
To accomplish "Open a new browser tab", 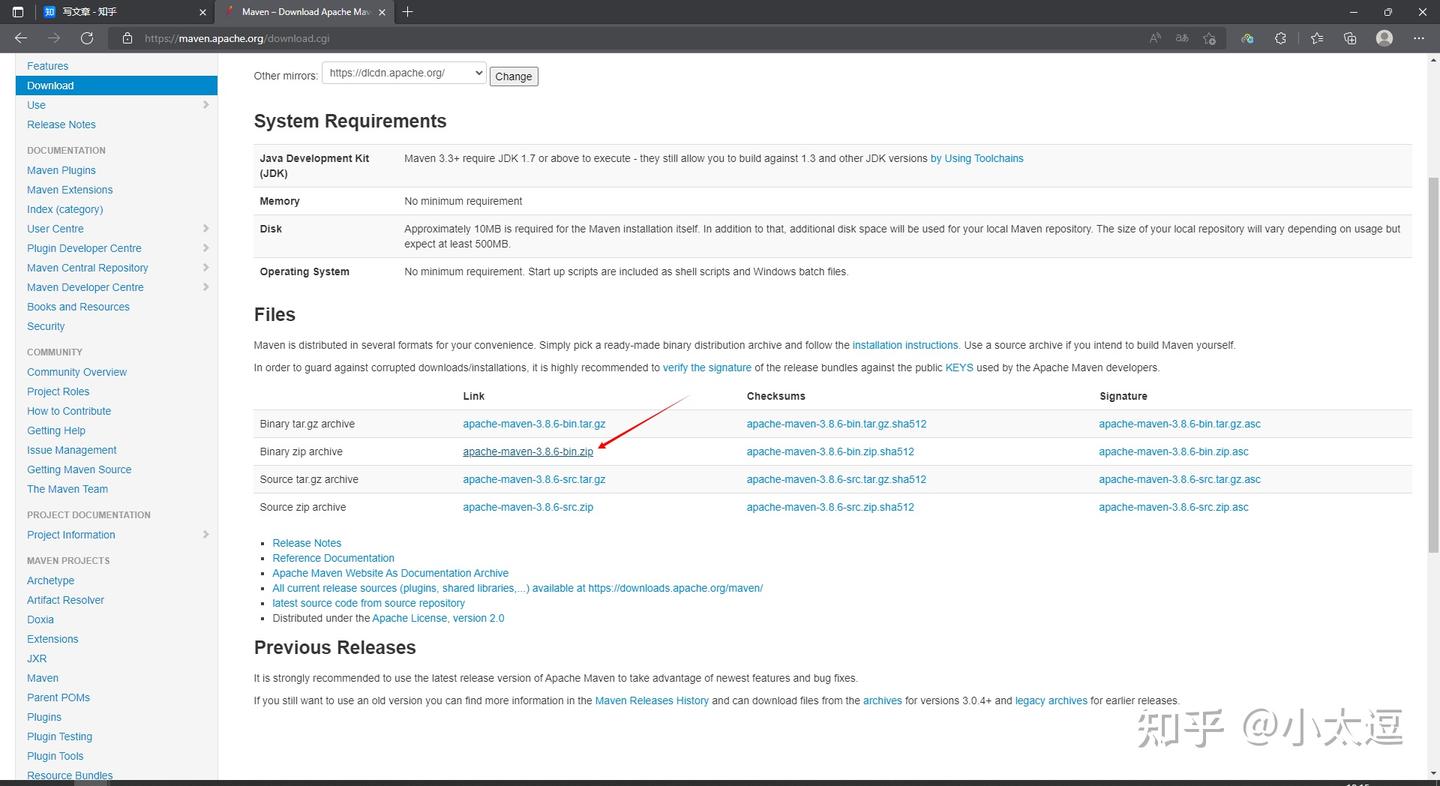I will (x=407, y=12).
